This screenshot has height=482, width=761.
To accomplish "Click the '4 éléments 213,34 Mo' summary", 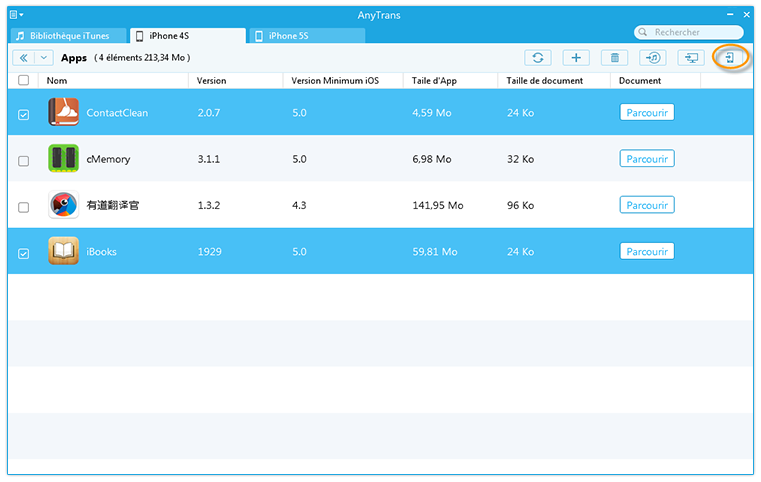I will coord(142,58).
